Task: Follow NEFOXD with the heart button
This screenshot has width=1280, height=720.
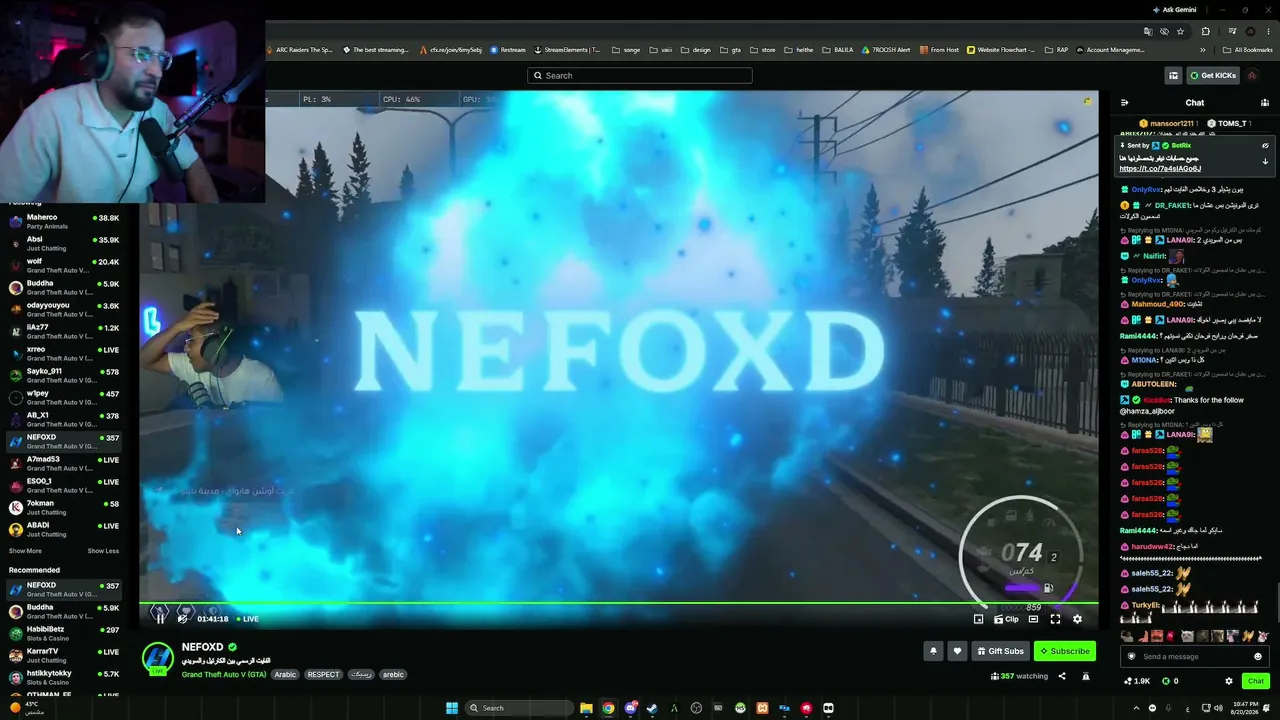Action: pos(957,651)
